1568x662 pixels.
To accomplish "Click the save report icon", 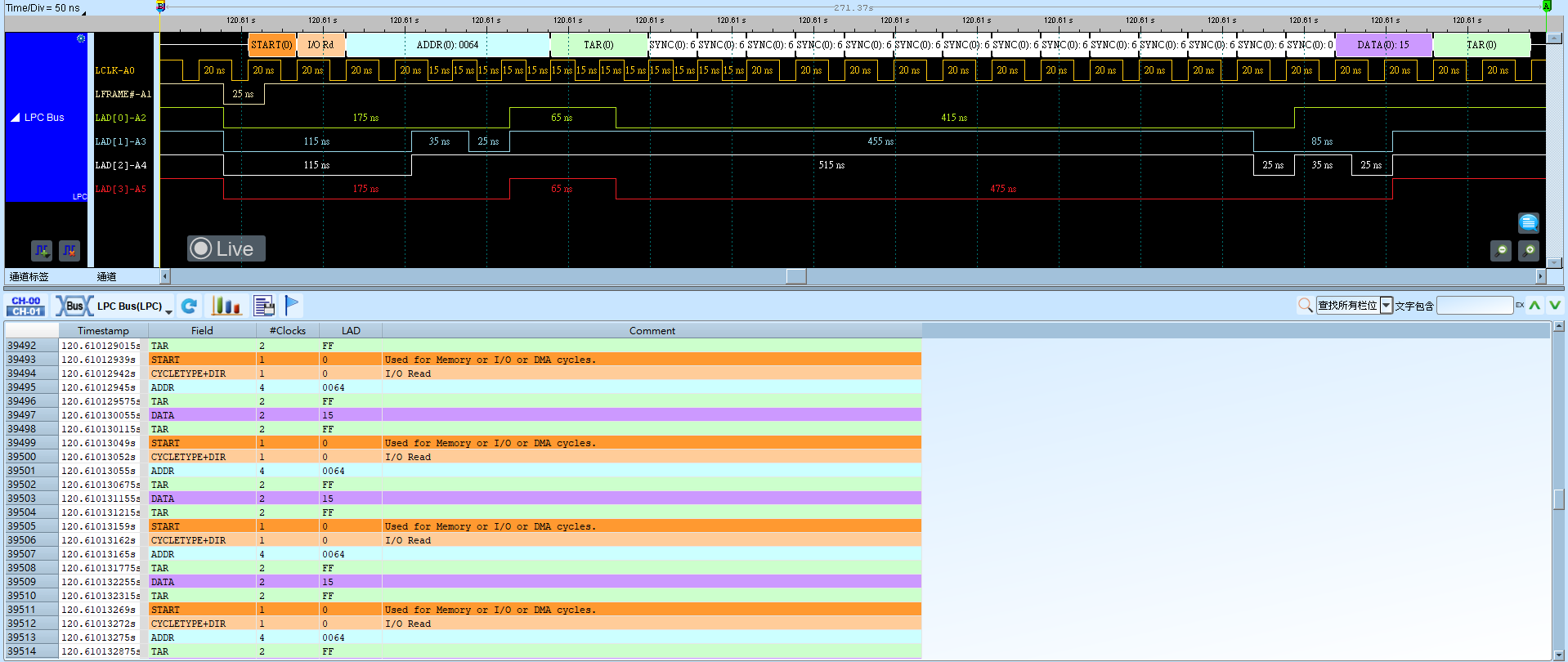I will pos(264,306).
